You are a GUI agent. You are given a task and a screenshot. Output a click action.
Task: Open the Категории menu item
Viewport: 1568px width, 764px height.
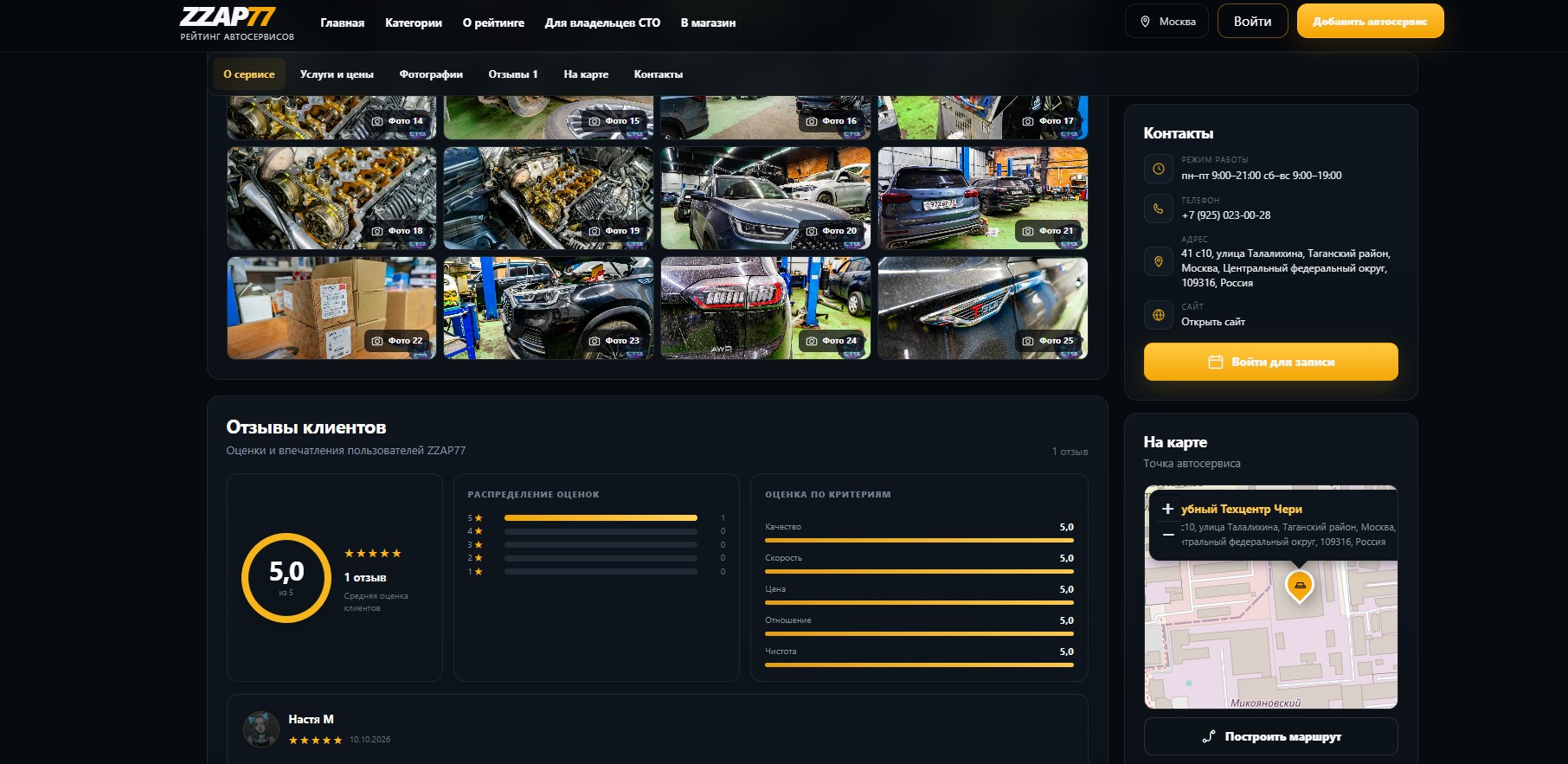pyautogui.click(x=414, y=22)
